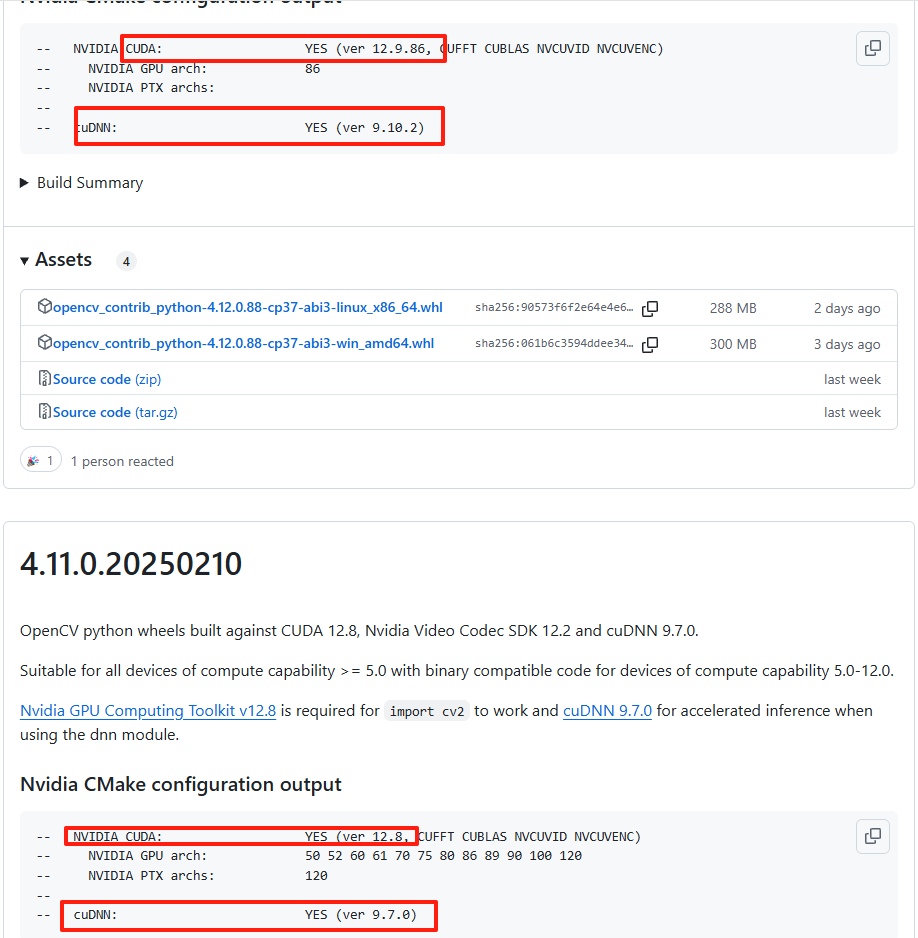Collapse the Assets section

pyautogui.click(x=56, y=260)
